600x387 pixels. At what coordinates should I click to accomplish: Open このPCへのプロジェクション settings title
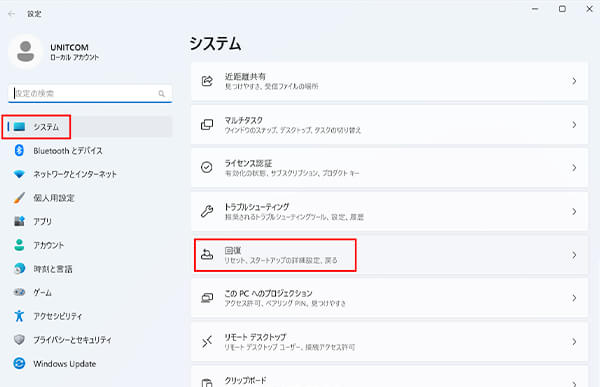[x=268, y=294]
